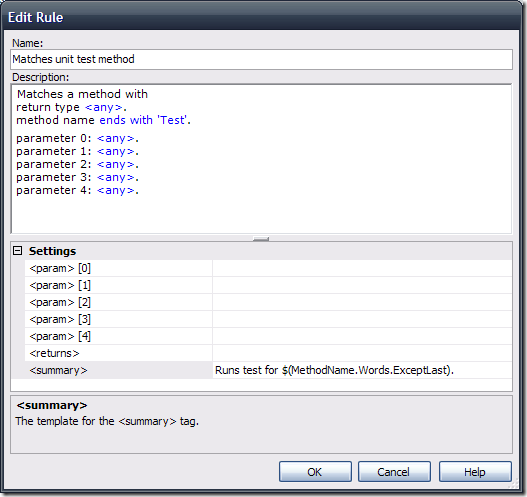Select the <param> [1] row label
The height and width of the screenshot is (497, 527).
pyautogui.click(x=118, y=285)
